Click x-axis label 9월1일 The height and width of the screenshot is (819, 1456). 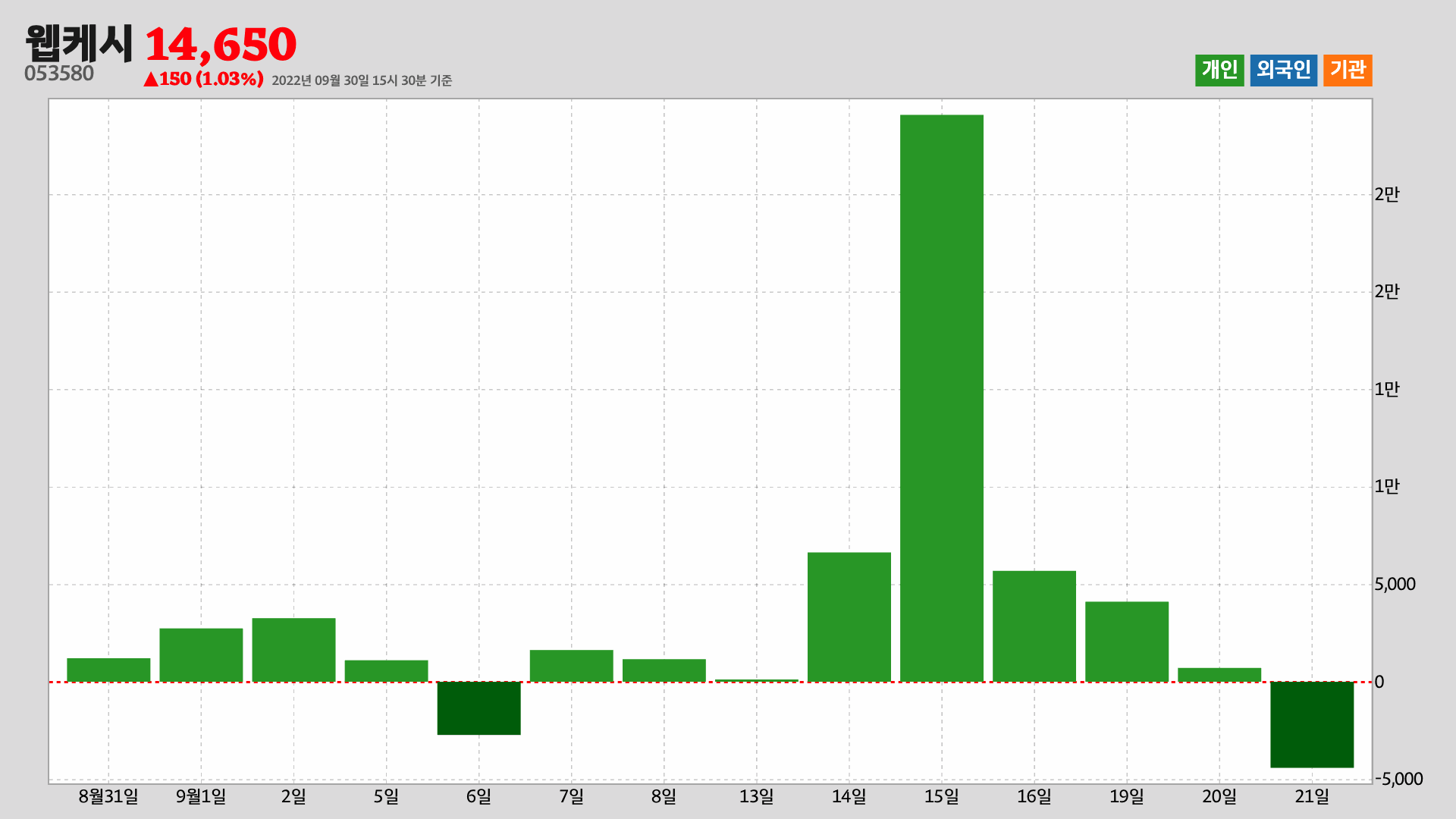(201, 797)
